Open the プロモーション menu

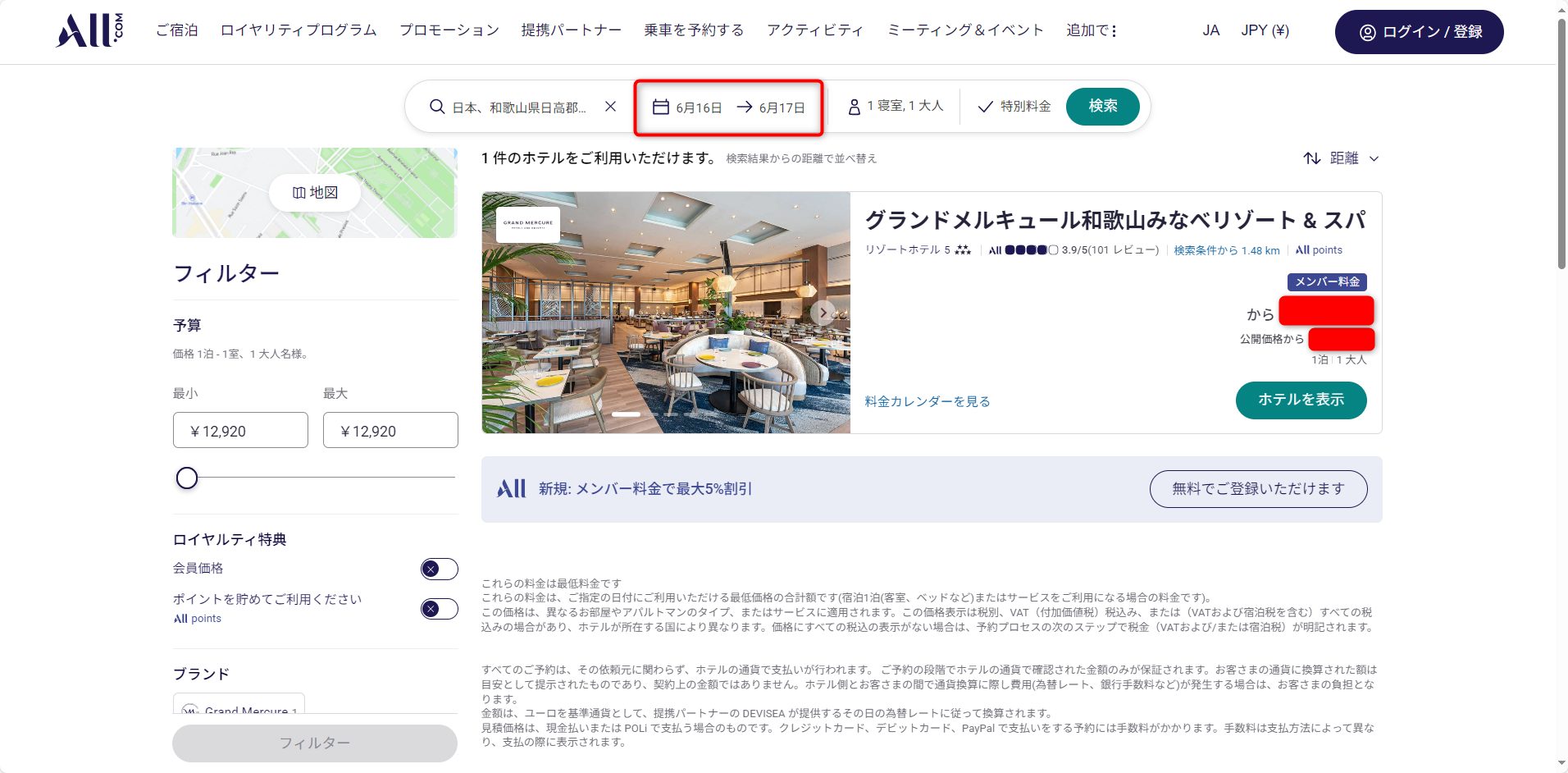click(449, 30)
